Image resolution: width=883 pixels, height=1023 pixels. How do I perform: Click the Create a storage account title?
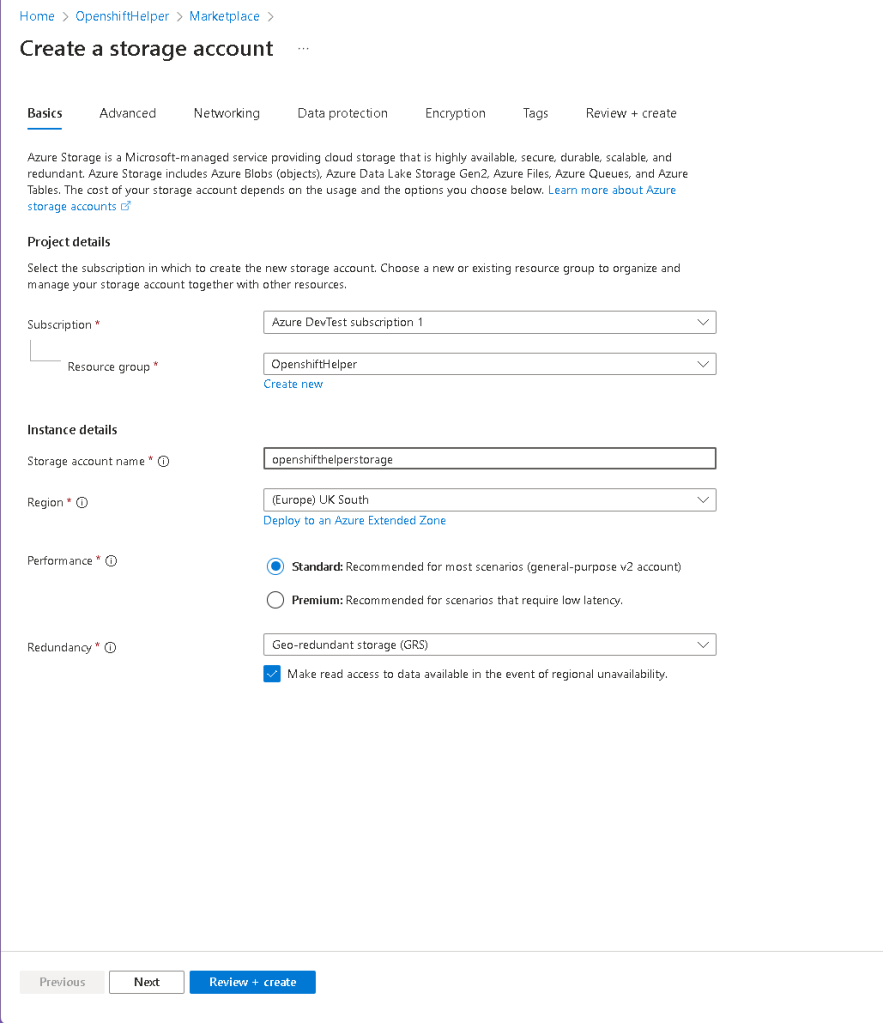click(x=146, y=49)
